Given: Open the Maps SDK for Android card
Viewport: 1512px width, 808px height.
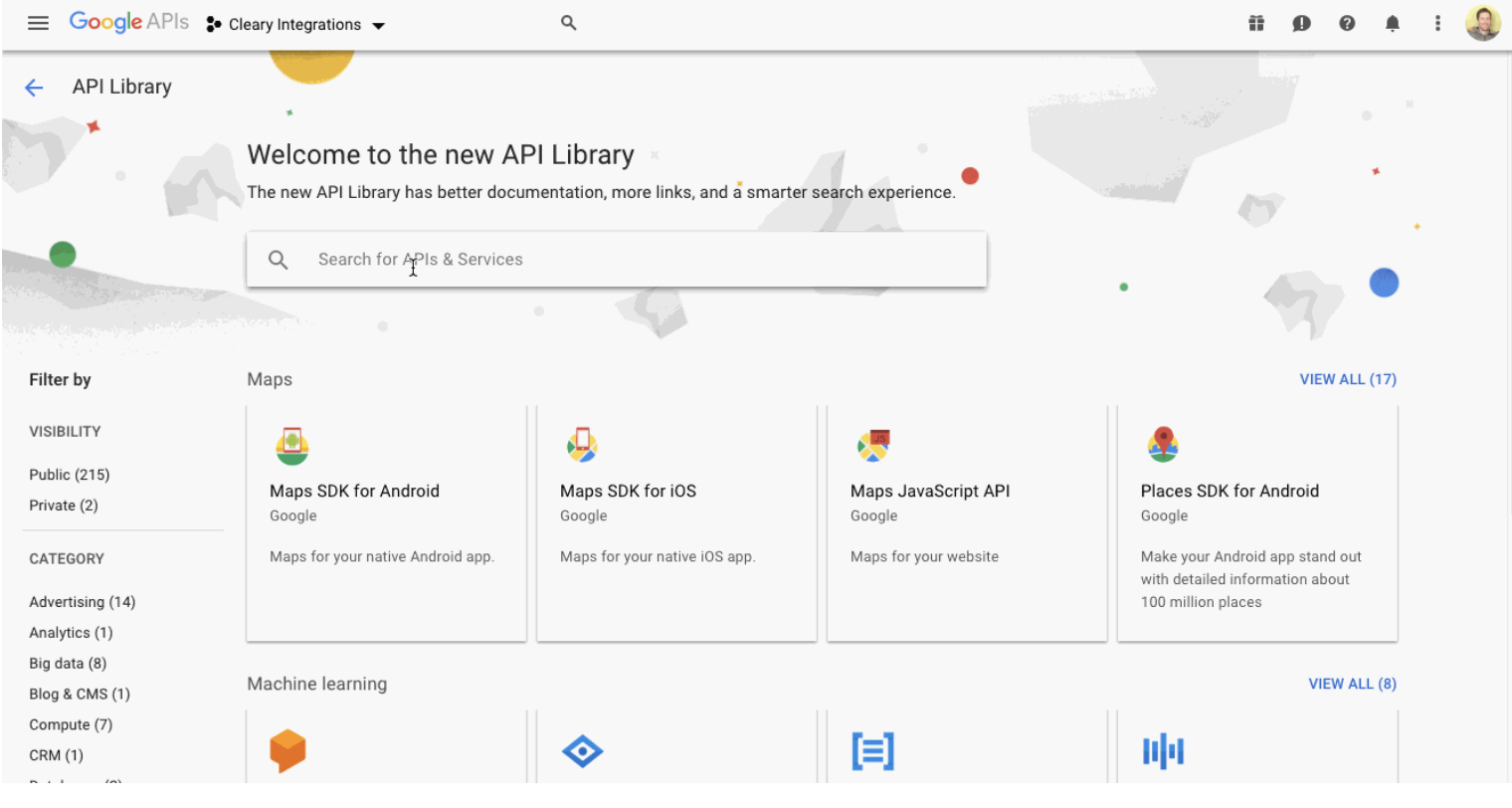Looking at the screenshot, I should (x=386, y=523).
